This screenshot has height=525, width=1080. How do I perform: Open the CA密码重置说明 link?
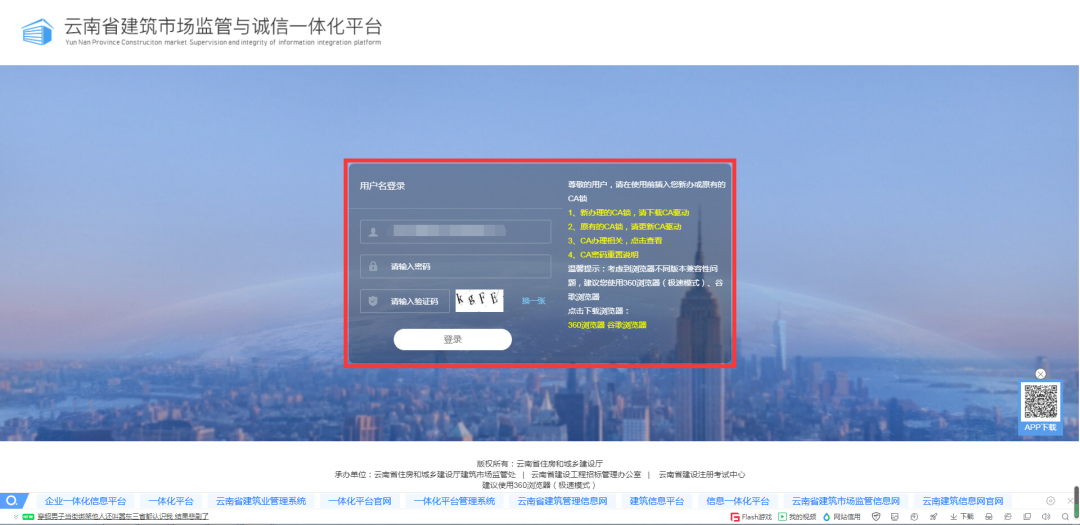(617, 255)
